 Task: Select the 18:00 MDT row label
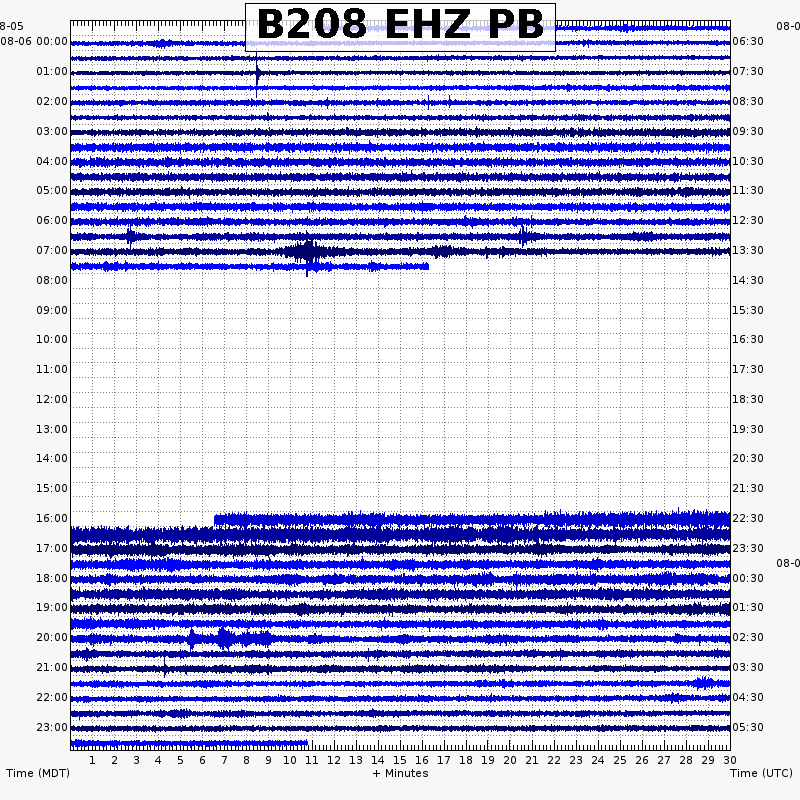52,579
